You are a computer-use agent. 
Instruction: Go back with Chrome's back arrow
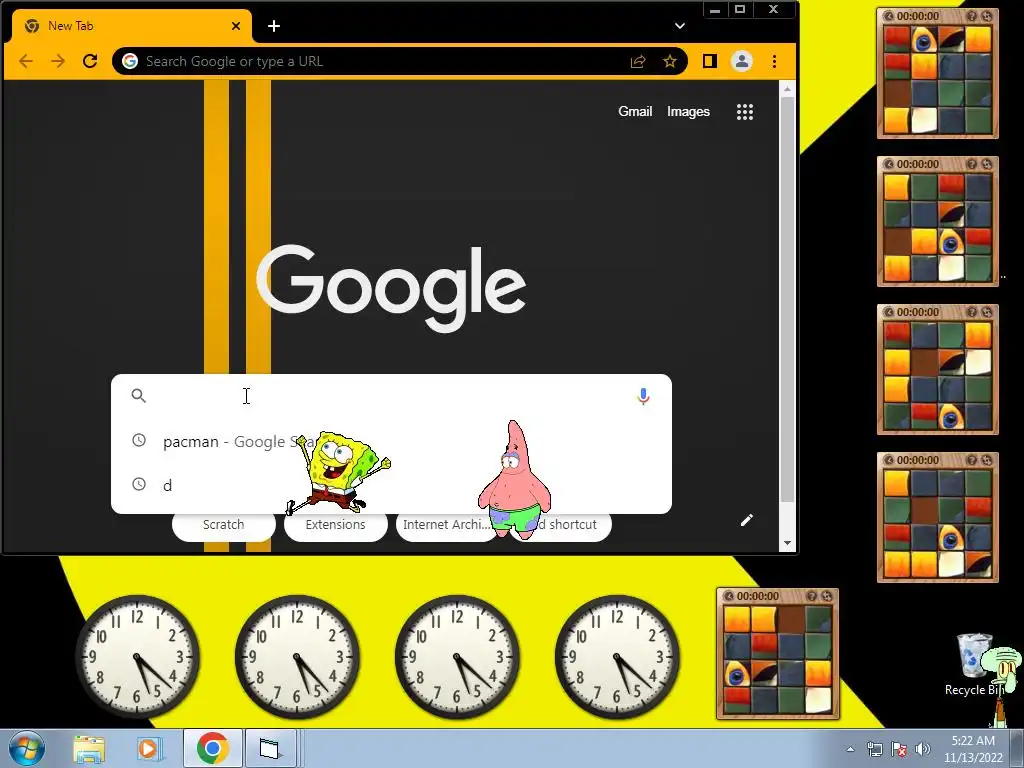(x=25, y=61)
